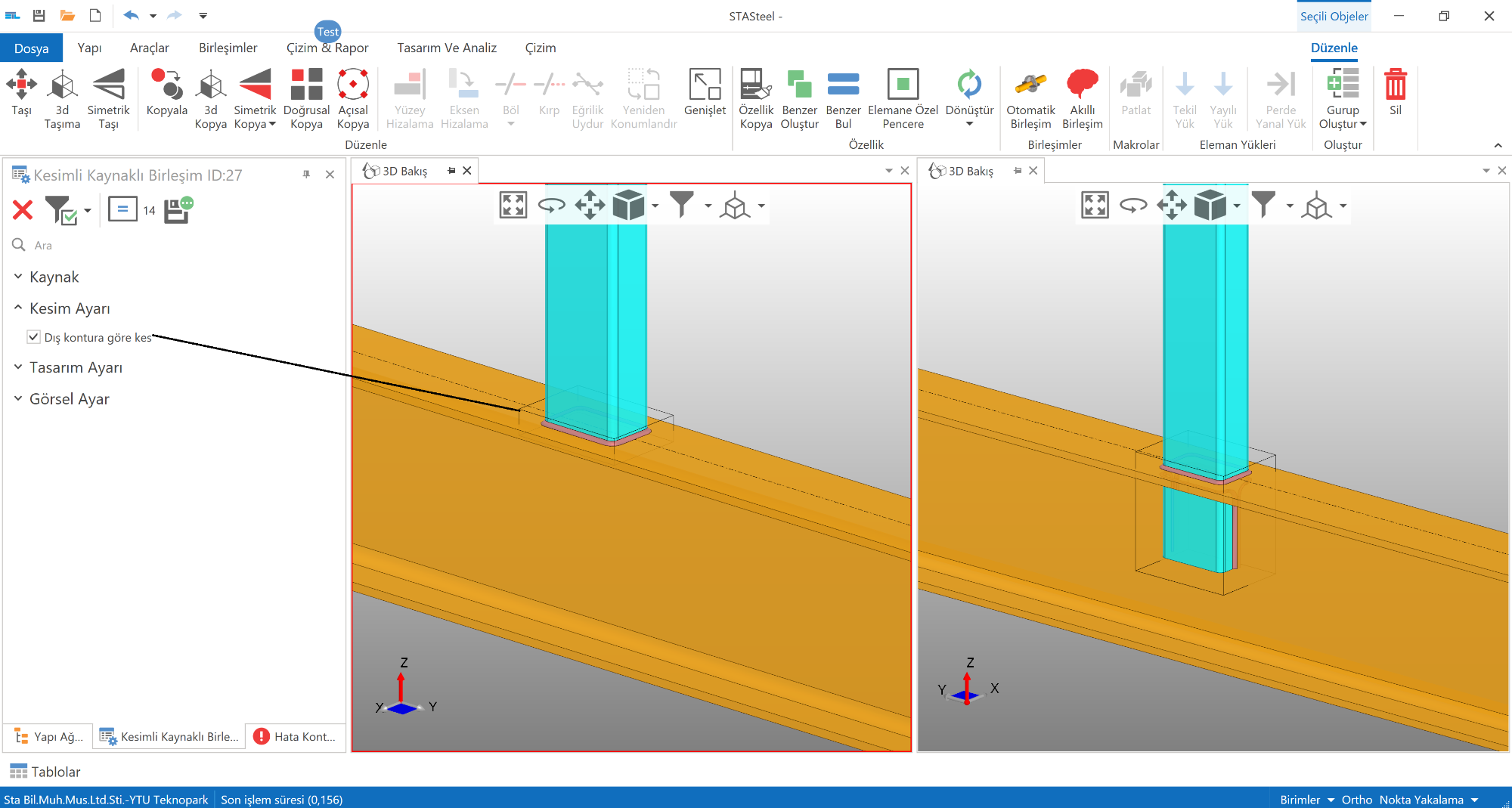1512x808 pixels.
Task: Click the Benzer Bul tool
Action: [843, 85]
